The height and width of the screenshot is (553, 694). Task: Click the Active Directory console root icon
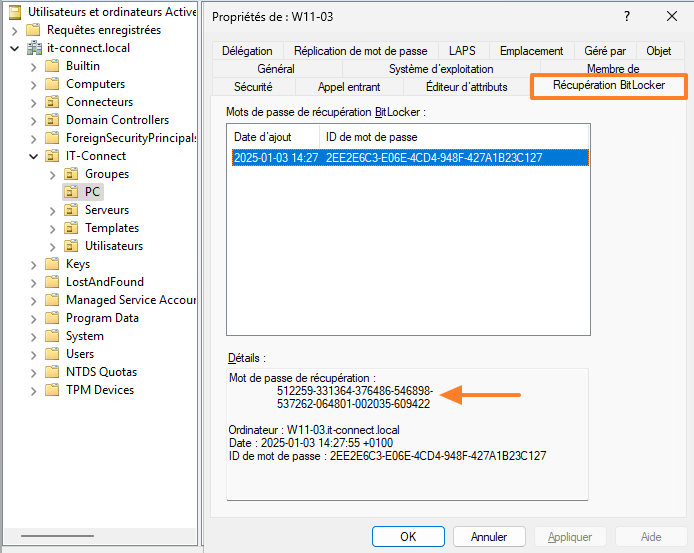pos(15,12)
